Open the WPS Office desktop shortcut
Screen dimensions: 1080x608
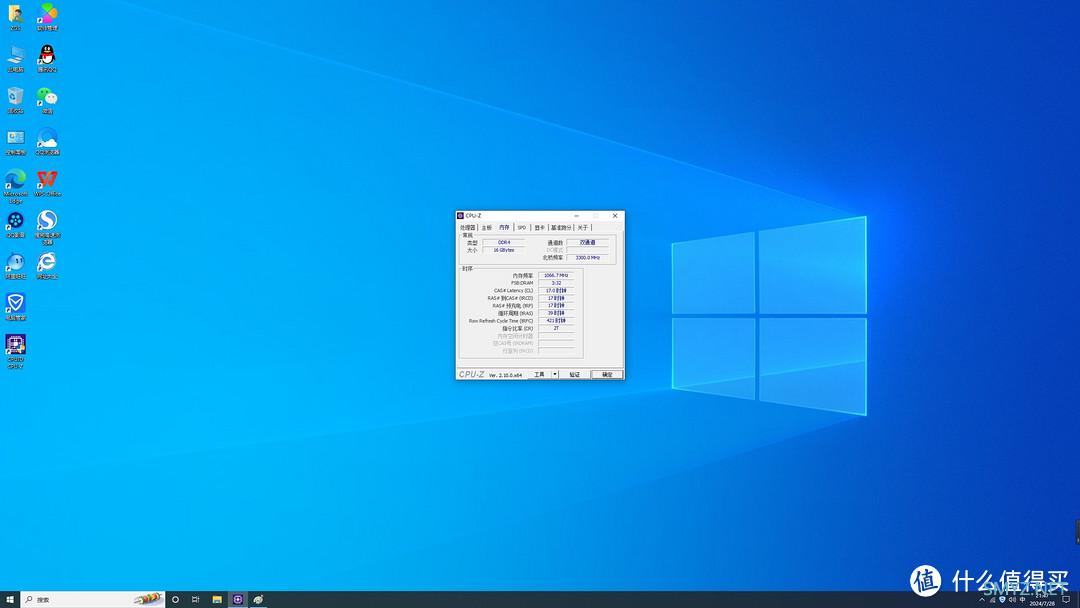[47, 182]
